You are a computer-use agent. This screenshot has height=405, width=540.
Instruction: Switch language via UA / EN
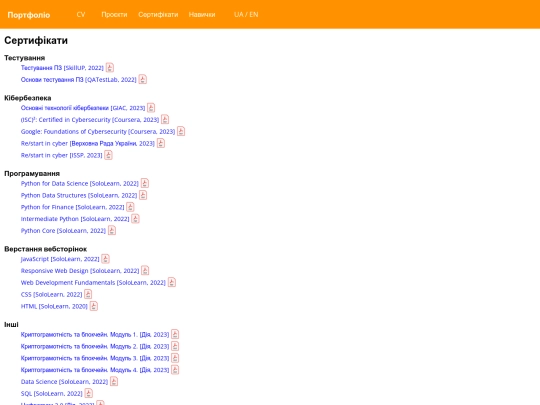tap(246, 14)
